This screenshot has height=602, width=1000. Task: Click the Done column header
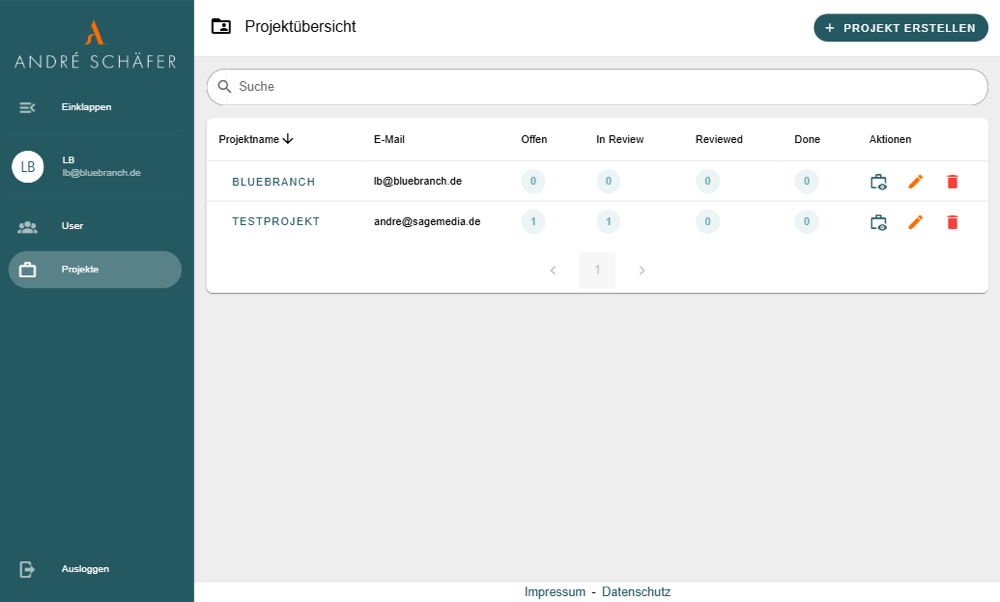[807, 139]
